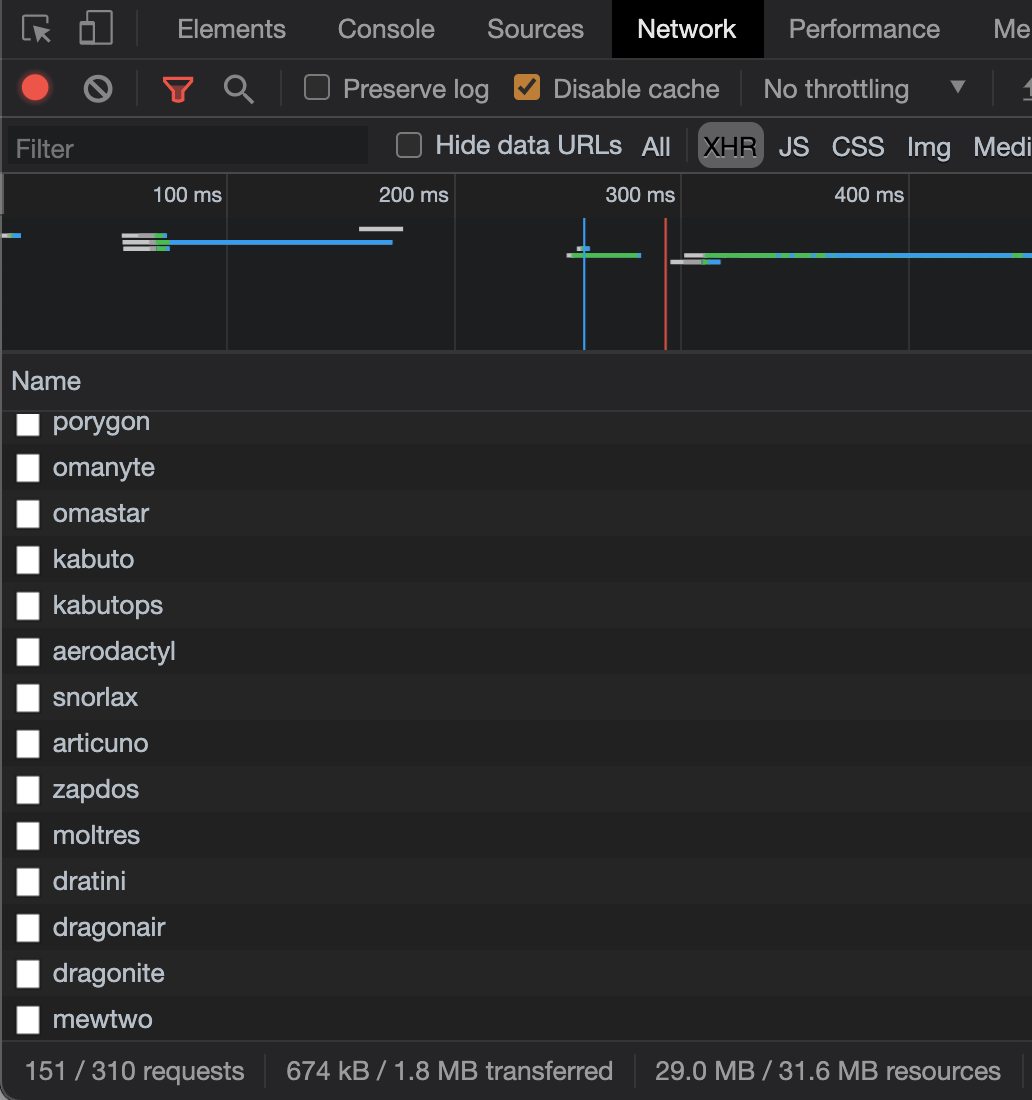The width and height of the screenshot is (1032, 1100).
Task: Switch to the Console tab
Action: click(x=386, y=29)
